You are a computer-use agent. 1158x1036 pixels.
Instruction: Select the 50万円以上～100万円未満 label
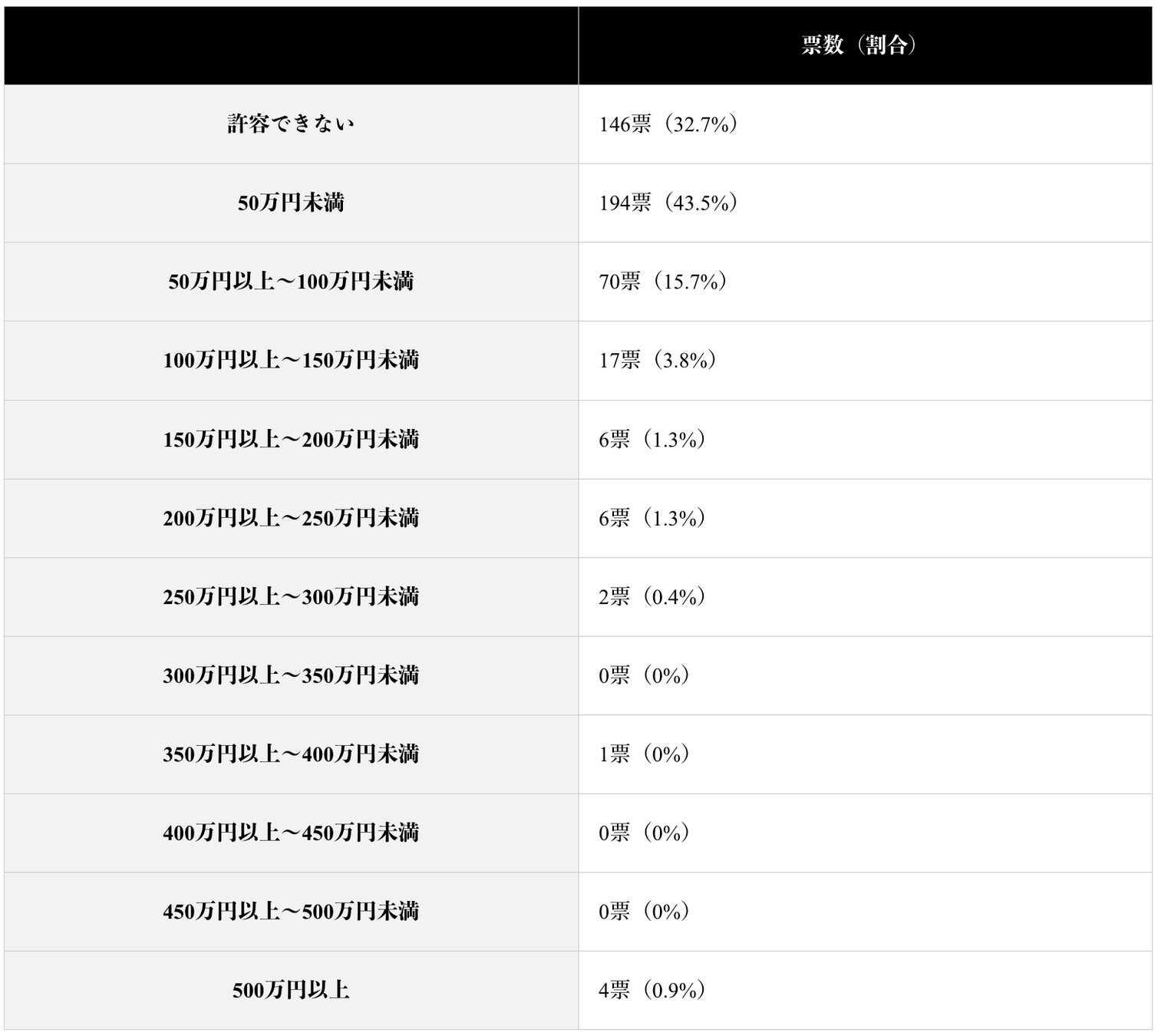point(291,282)
